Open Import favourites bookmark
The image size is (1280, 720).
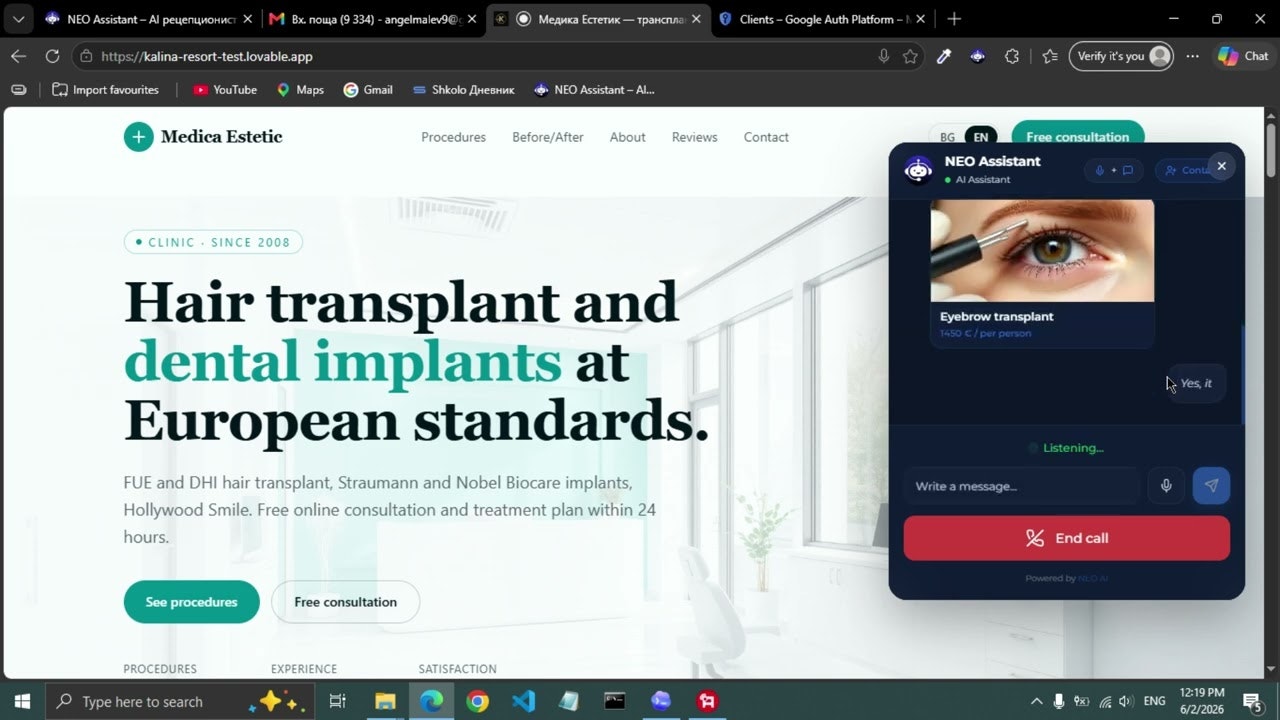tap(105, 90)
